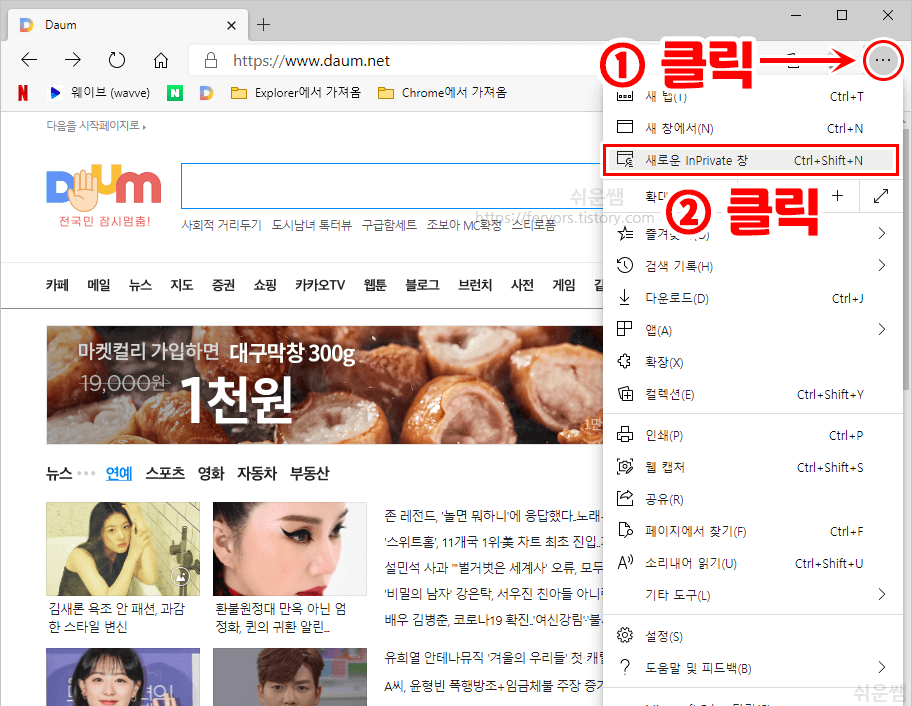Click the menu's vertical scrollbar

[x=906, y=259]
